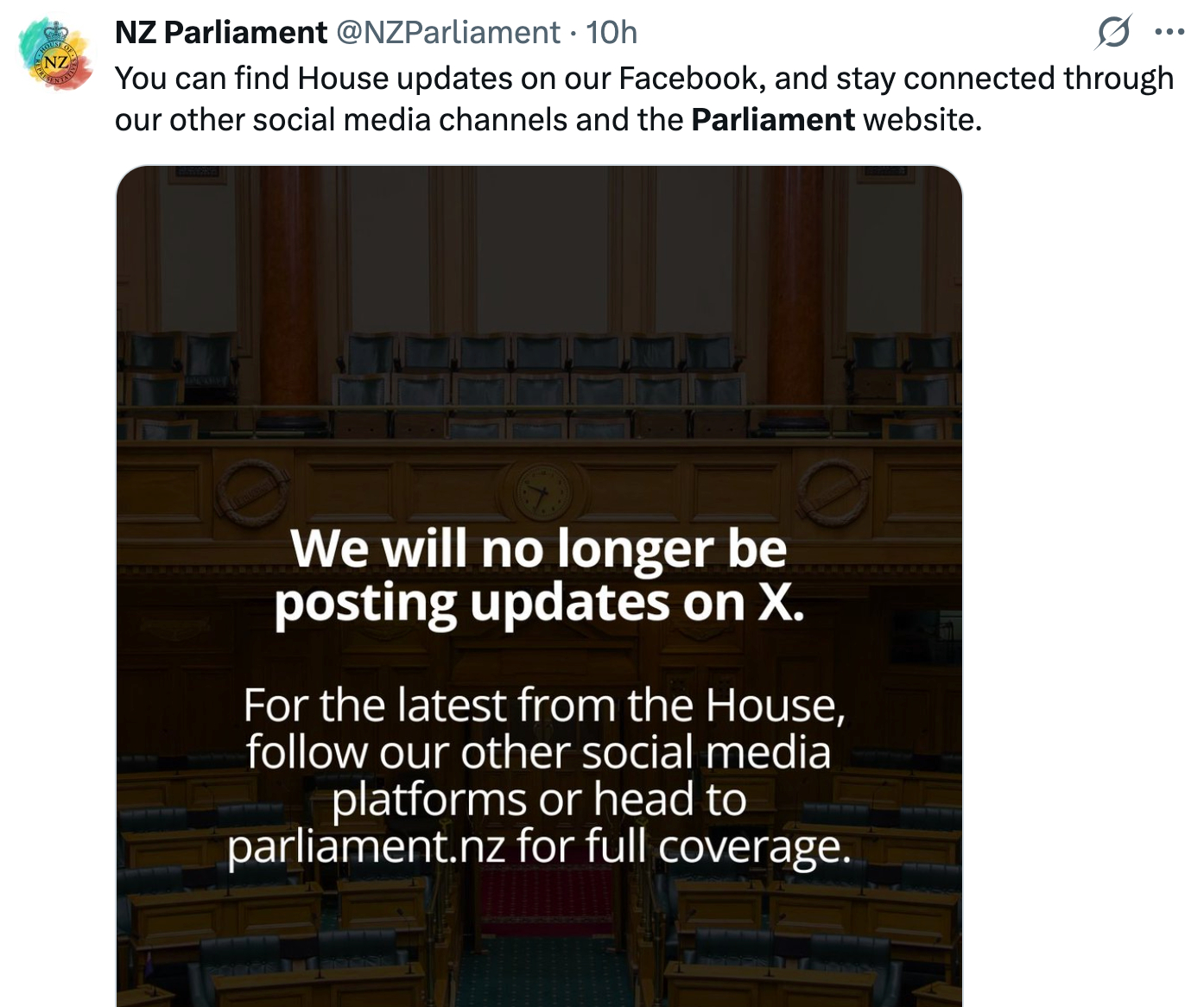This screenshot has height=1007, width=1204.
Task: Open the attached chamber image
Action: 539,345
